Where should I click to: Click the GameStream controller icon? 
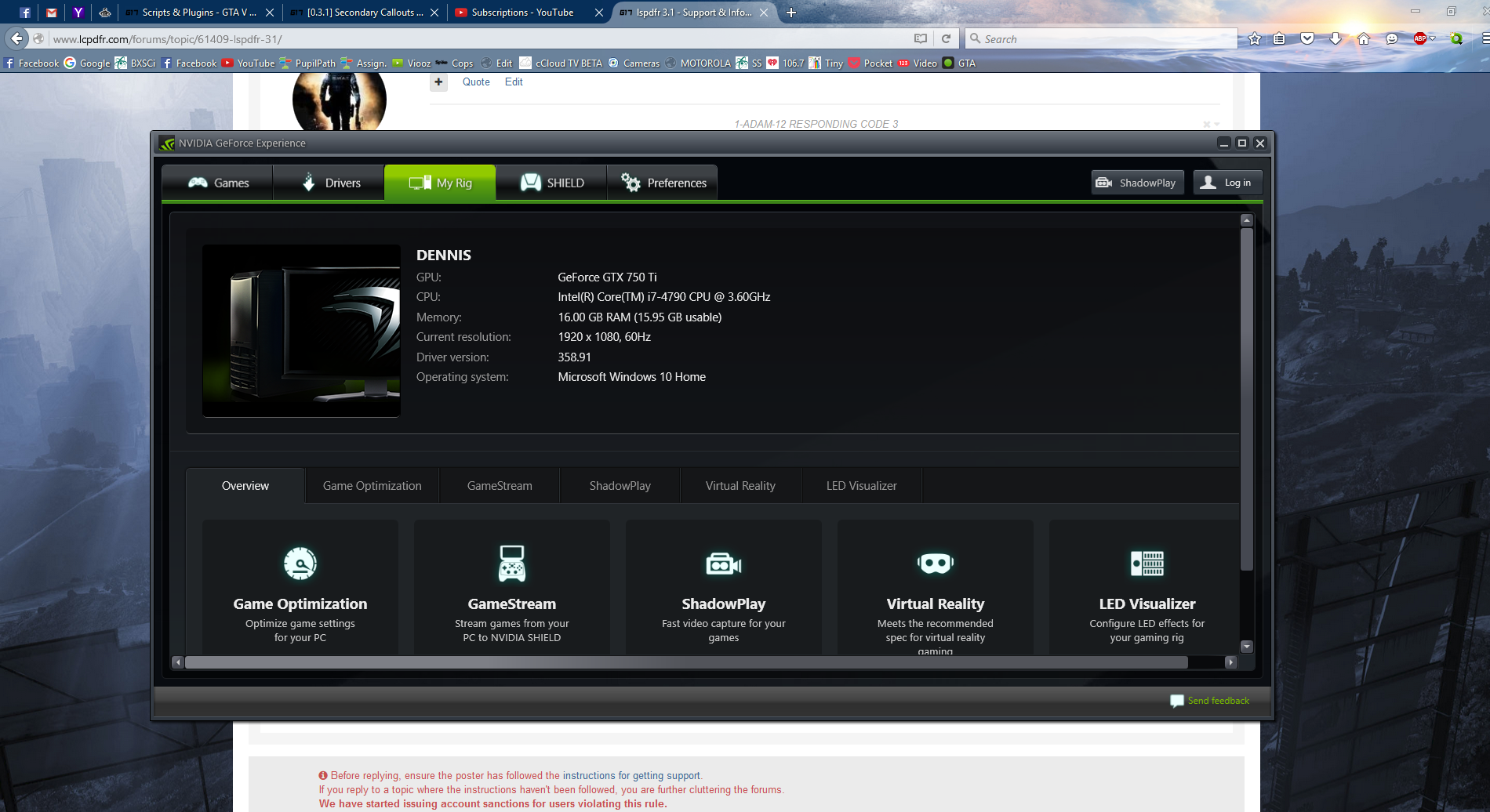pos(512,564)
